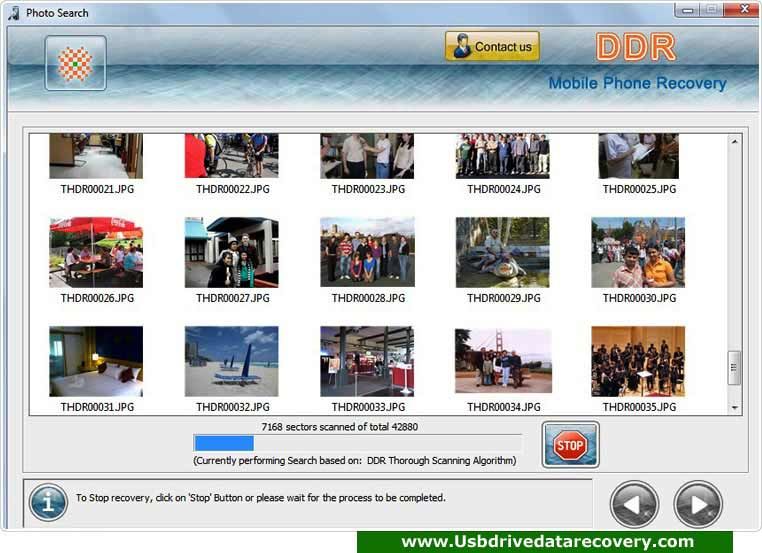
Task: Click the blue info icon
Action: (x=48, y=502)
